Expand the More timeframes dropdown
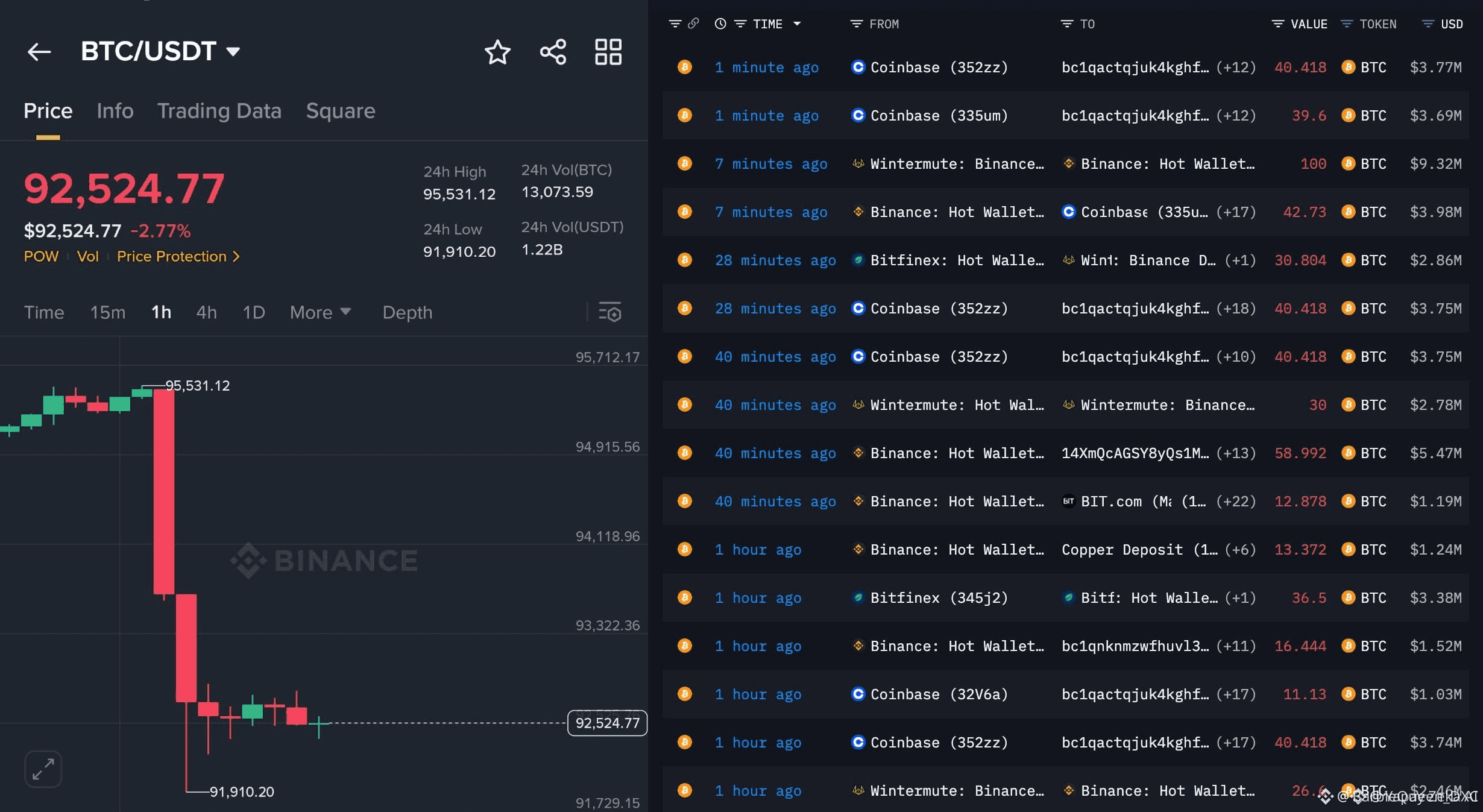This screenshot has width=1483, height=812. click(x=320, y=312)
